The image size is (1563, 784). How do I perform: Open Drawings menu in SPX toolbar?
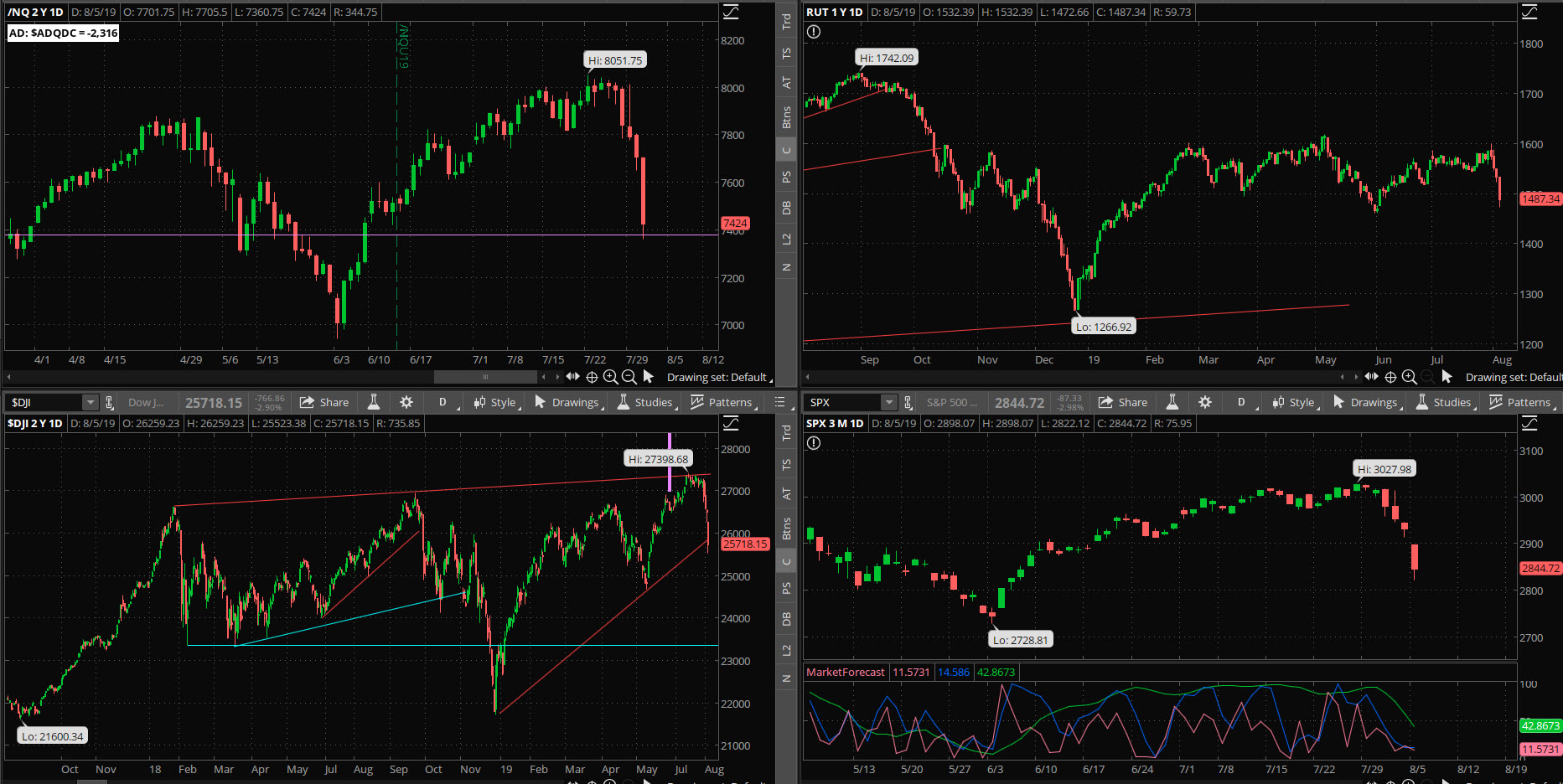click(1367, 402)
